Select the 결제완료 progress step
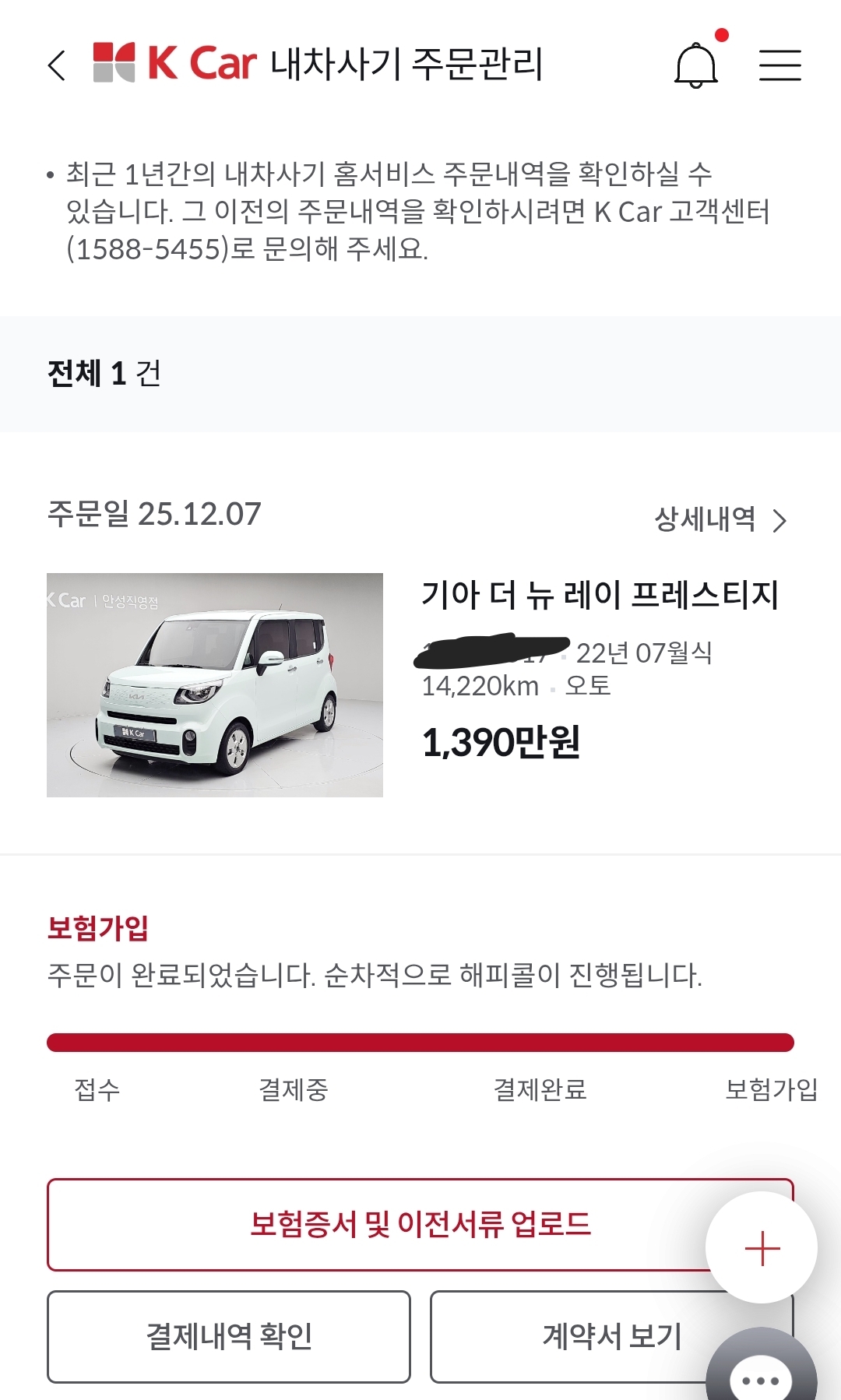The width and height of the screenshot is (841, 1400). [540, 1089]
